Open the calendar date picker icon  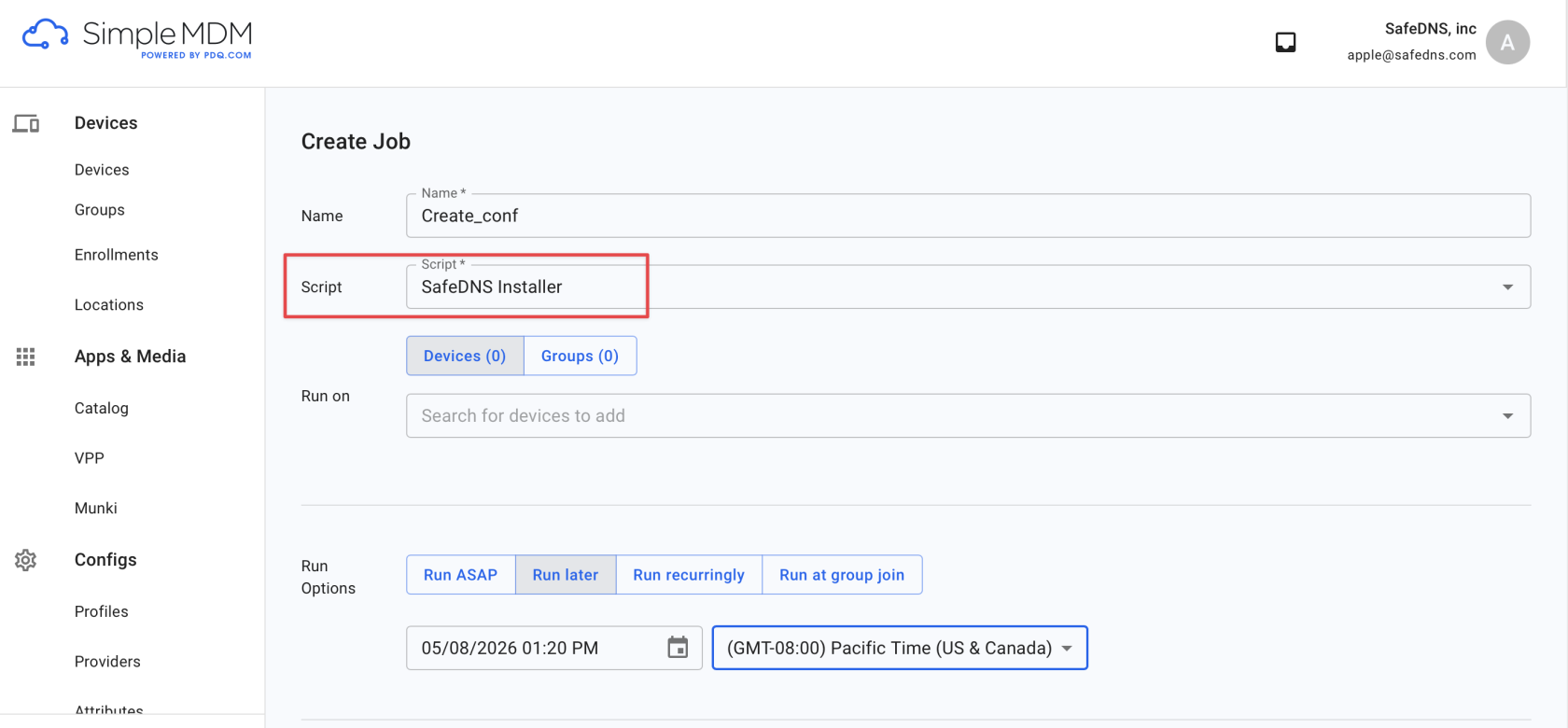[678, 648]
